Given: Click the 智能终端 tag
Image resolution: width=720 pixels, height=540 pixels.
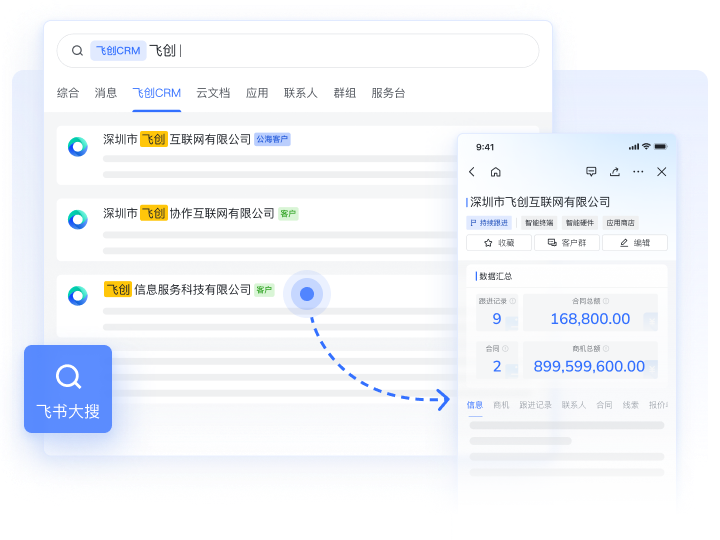Looking at the screenshot, I should (539, 223).
